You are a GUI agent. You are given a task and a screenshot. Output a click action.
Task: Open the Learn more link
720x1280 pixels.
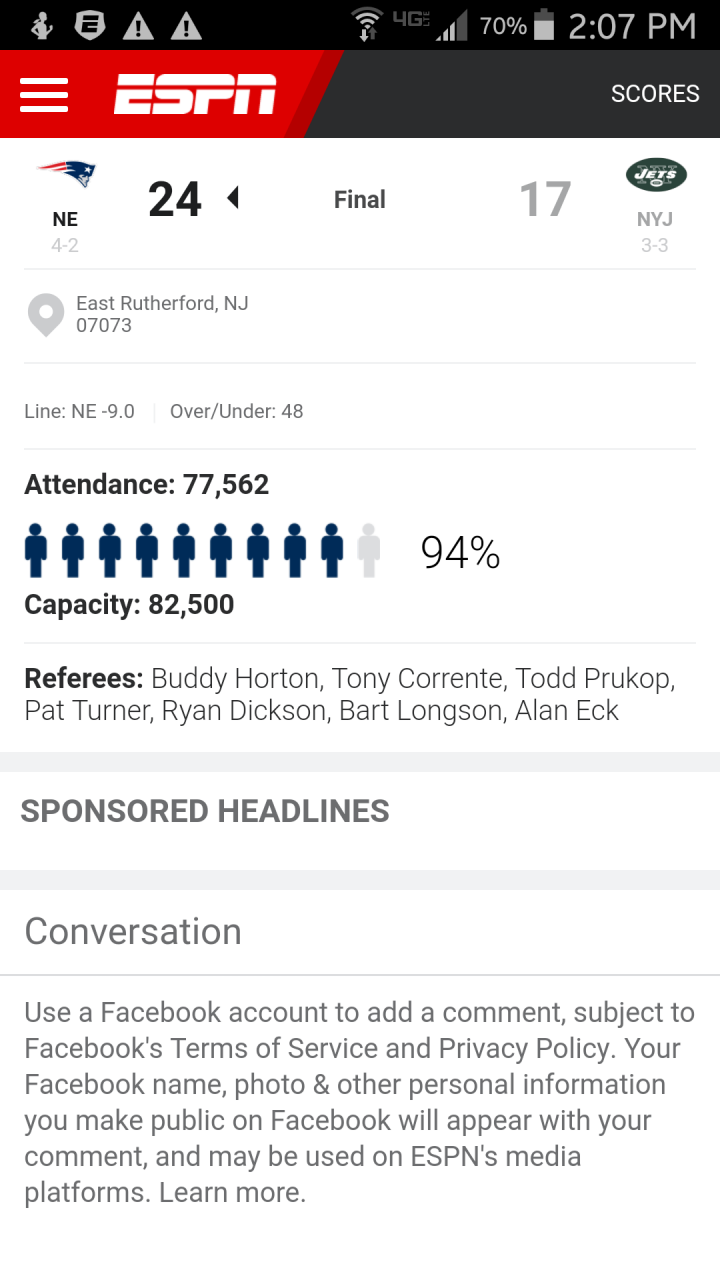[232, 1192]
